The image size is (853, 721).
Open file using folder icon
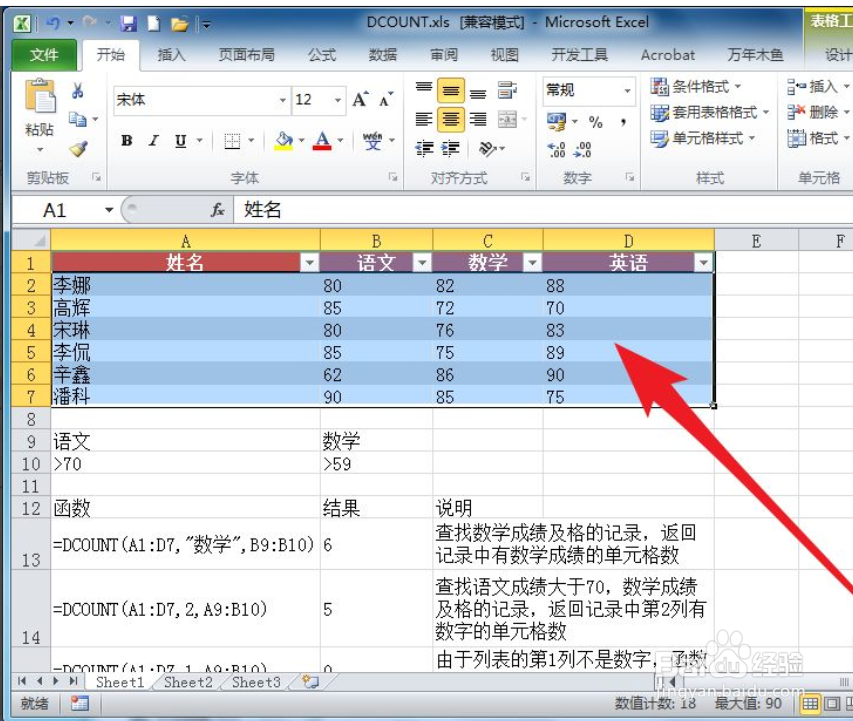pos(180,23)
